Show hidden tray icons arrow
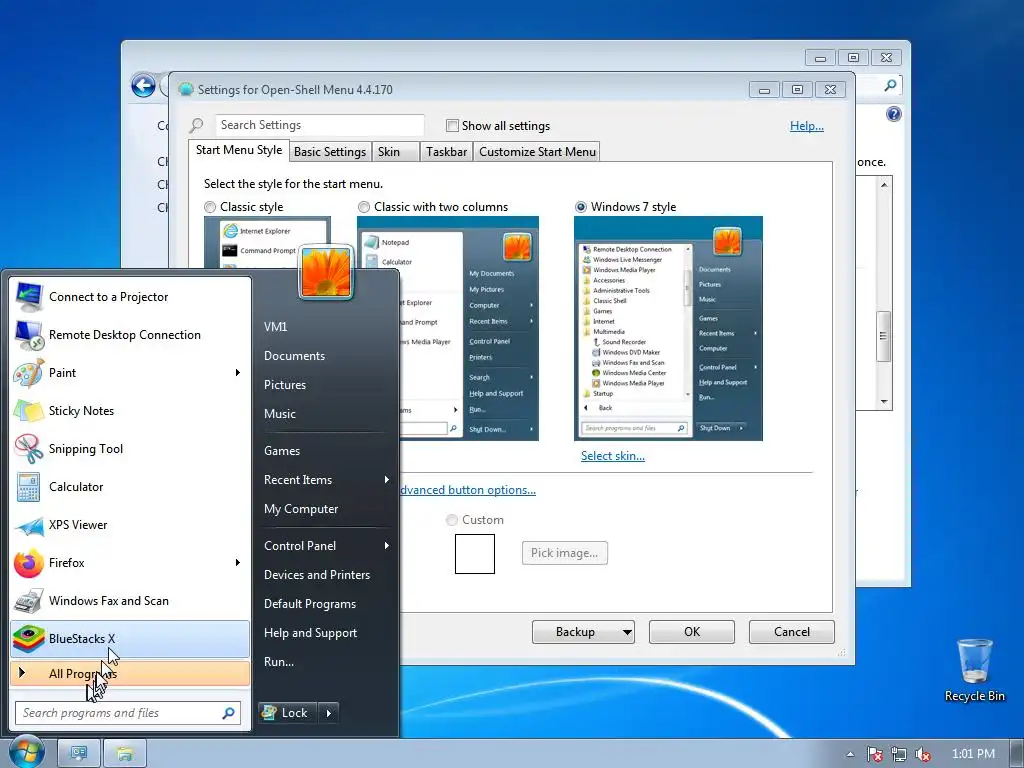Image resolution: width=1024 pixels, height=768 pixels. click(850, 754)
